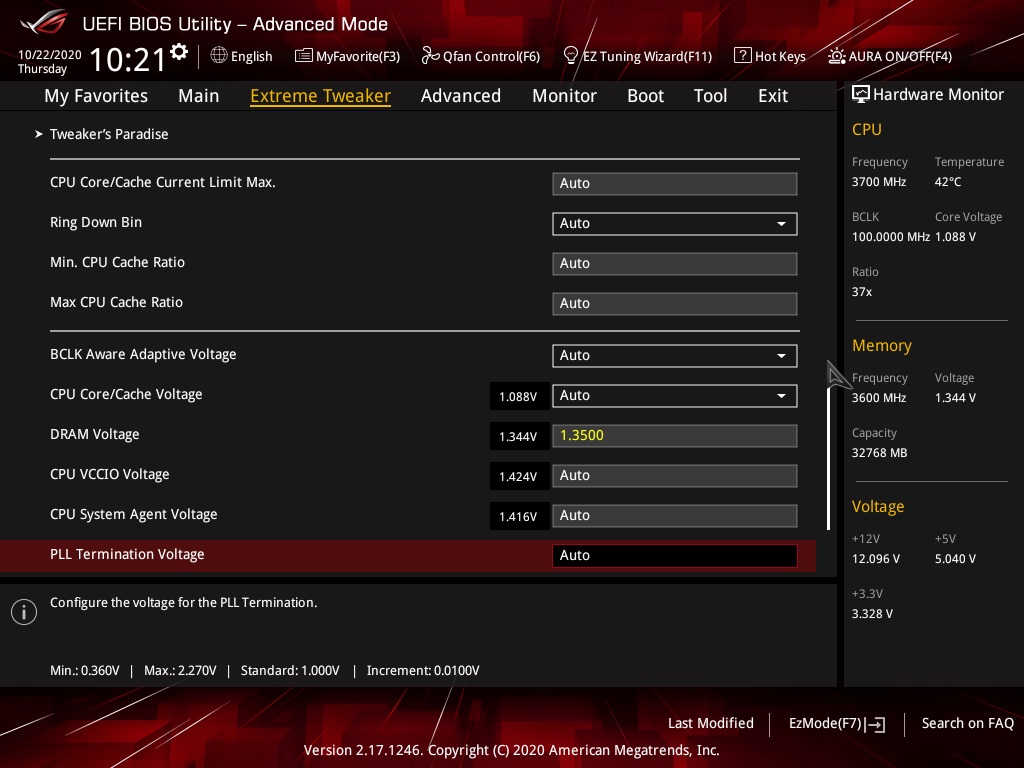Click the 10:21 clock display
Image resolution: width=1024 pixels, height=768 pixels.
tap(128, 60)
